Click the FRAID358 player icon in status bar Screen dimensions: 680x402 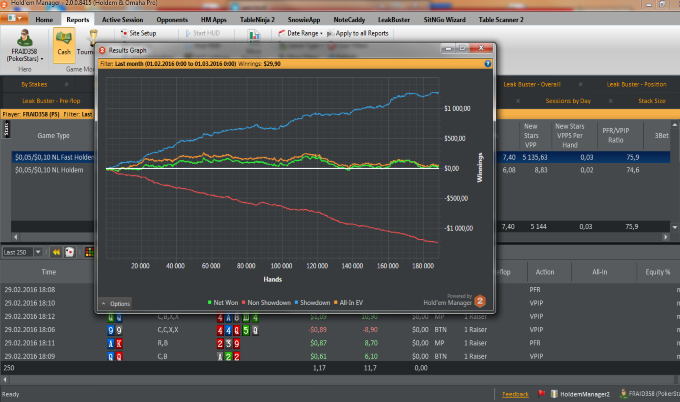click(623, 394)
